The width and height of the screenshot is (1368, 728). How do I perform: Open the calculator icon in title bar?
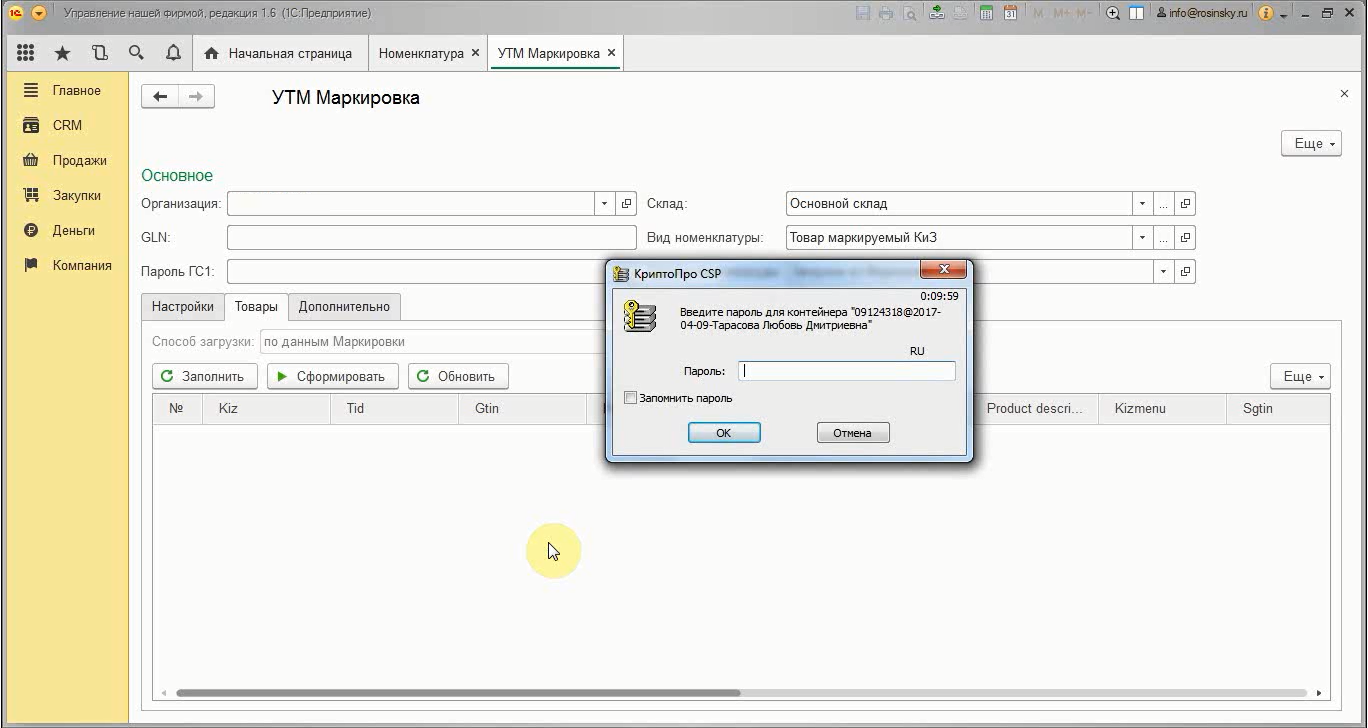pos(987,13)
